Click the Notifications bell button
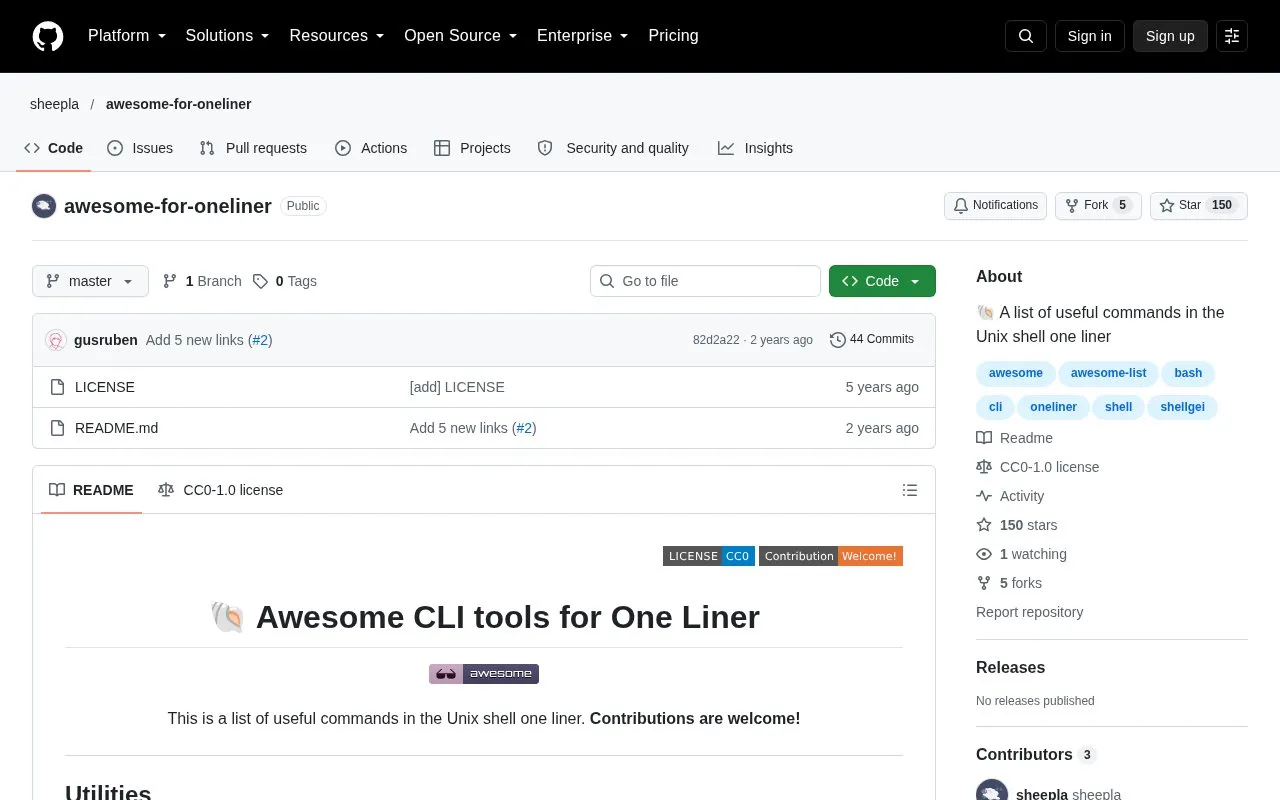The height and width of the screenshot is (800, 1280). [x=995, y=206]
